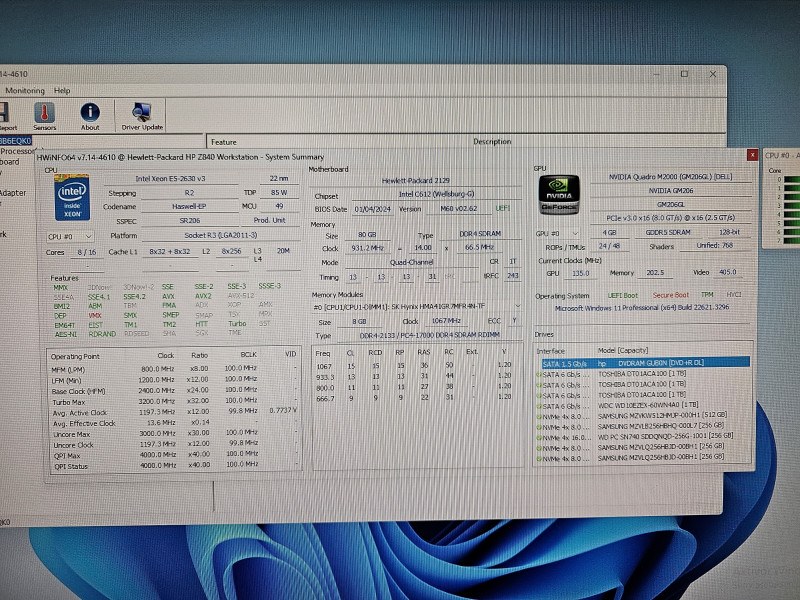Click the Core 6 usage bar
The image size is (800, 600).
coord(791,232)
